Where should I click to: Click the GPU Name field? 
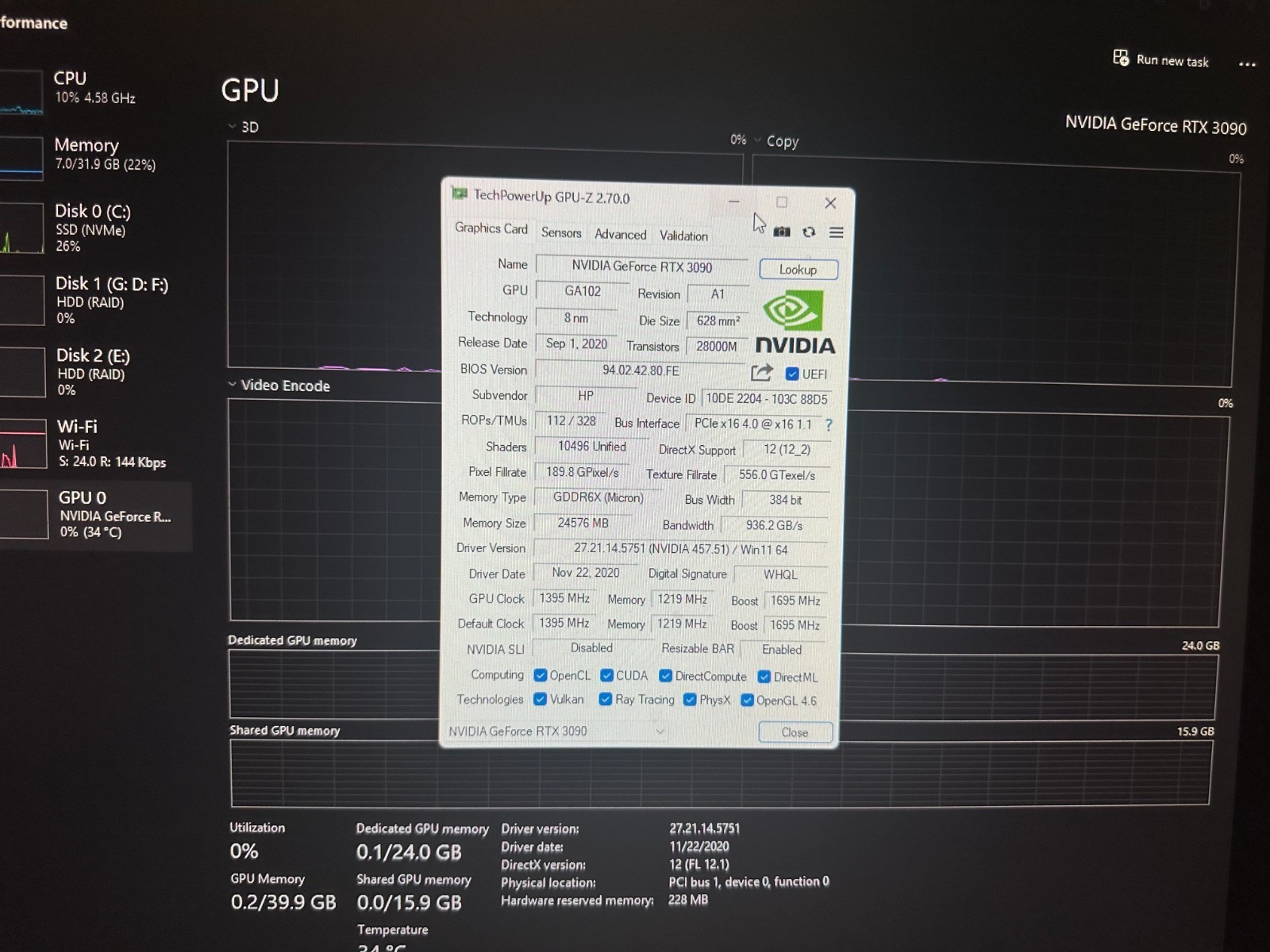pyautogui.click(x=642, y=267)
